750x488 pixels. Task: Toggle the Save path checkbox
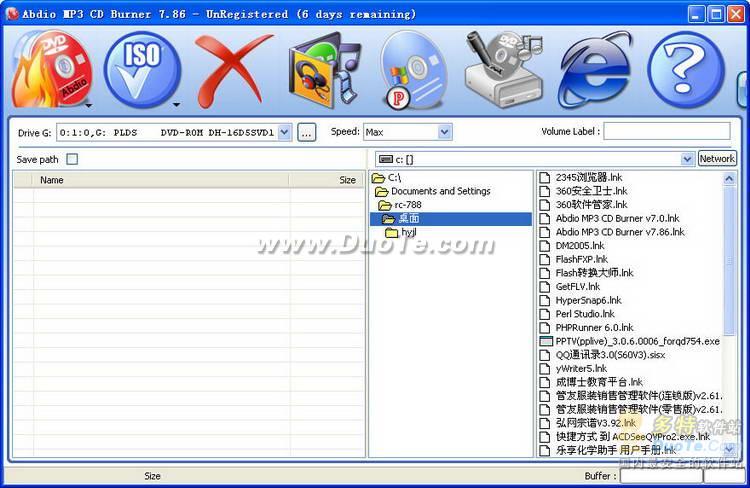tap(72, 159)
